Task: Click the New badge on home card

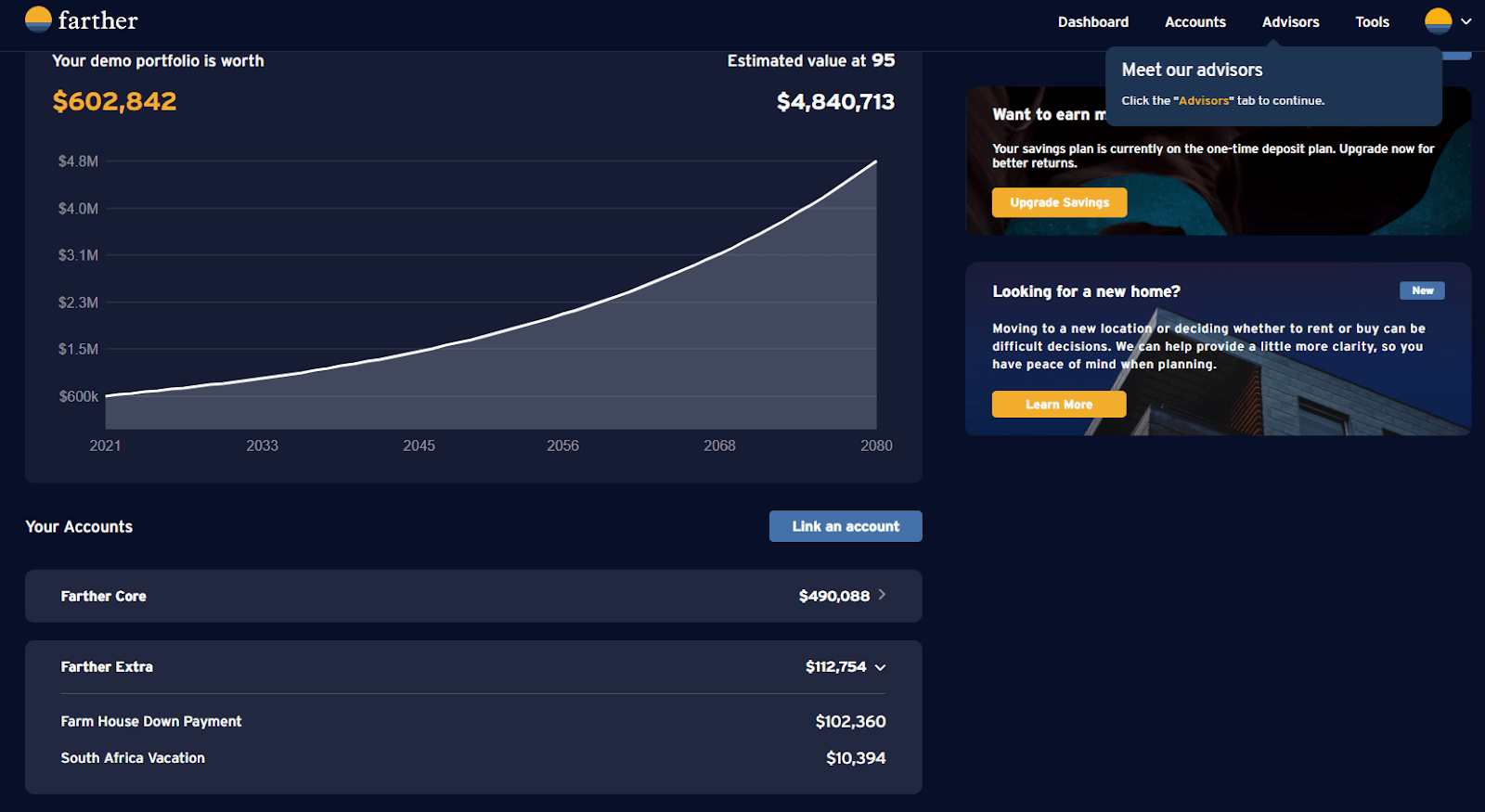Action: tap(1422, 290)
